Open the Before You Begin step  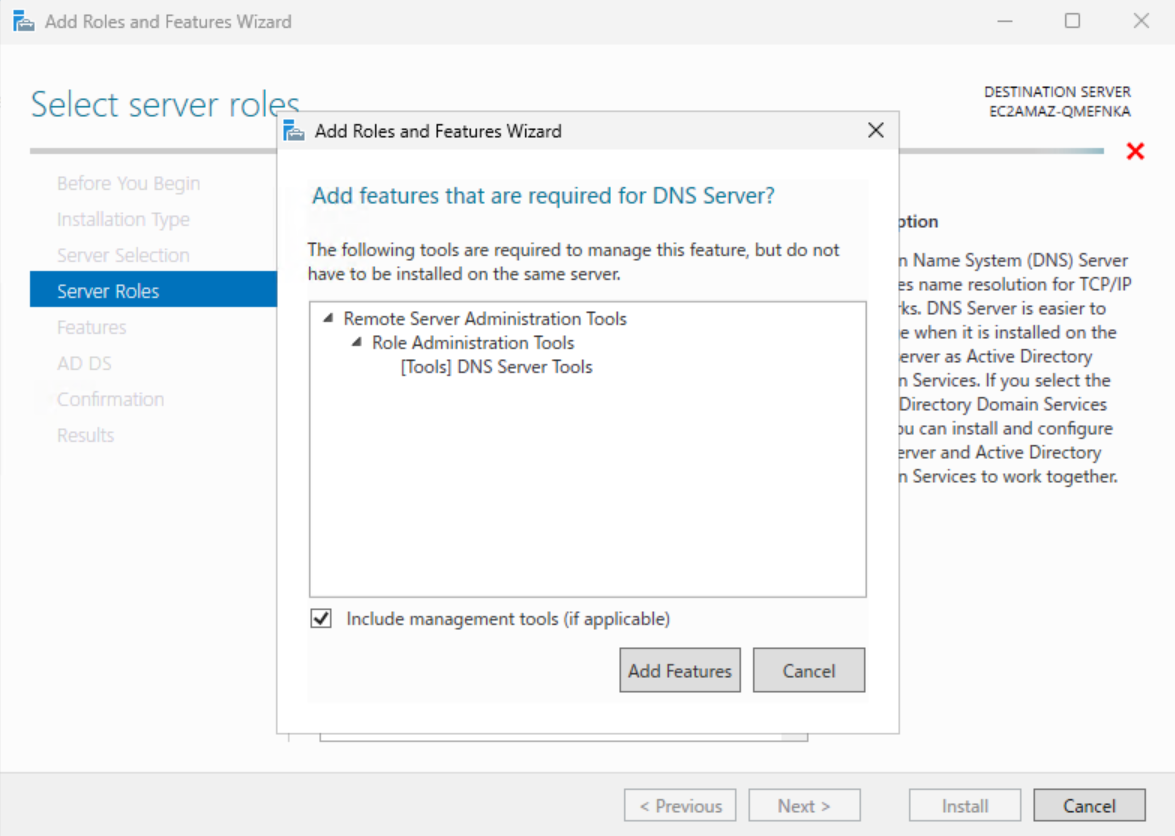128,183
